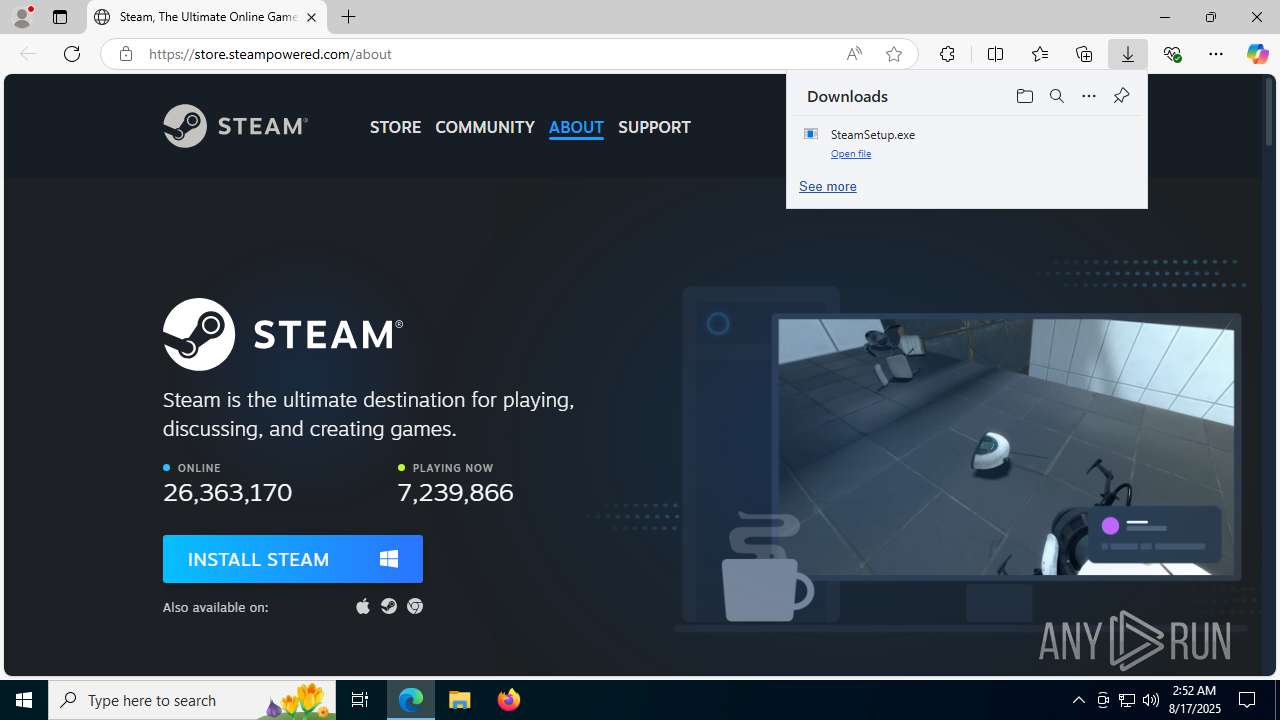
Task: Open the Collections icon
Action: pyautogui.click(x=1084, y=54)
